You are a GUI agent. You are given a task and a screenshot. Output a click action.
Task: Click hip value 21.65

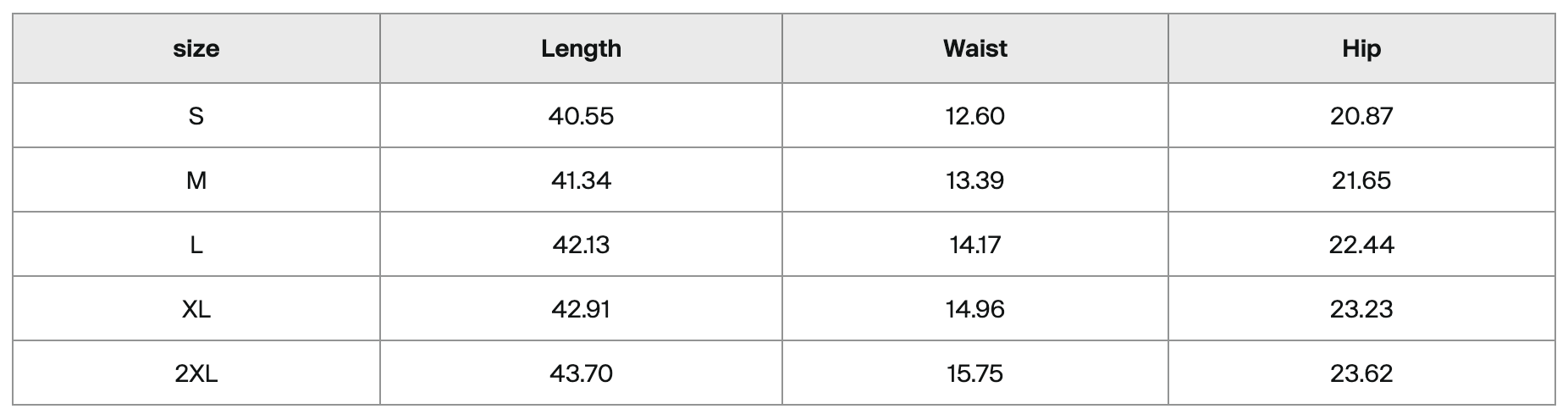(1361, 180)
